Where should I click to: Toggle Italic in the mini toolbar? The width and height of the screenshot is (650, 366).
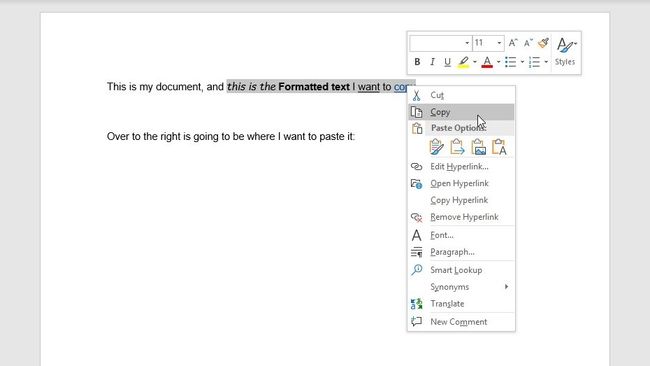point(432,62)
